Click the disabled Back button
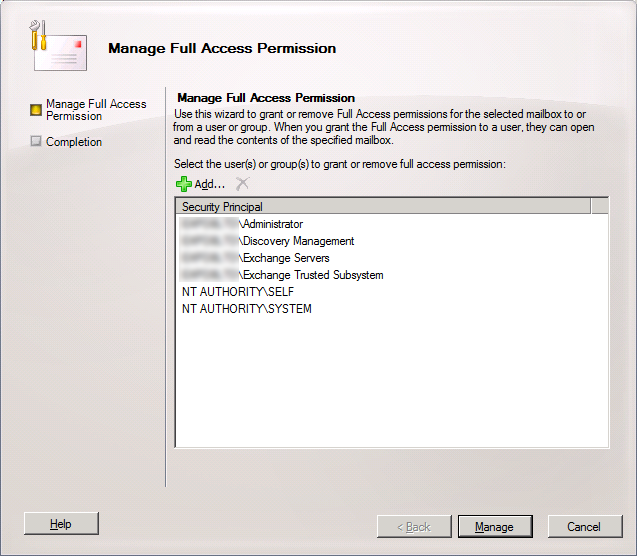This screenshot has height=556, width=637. click(x=414, y=527)
